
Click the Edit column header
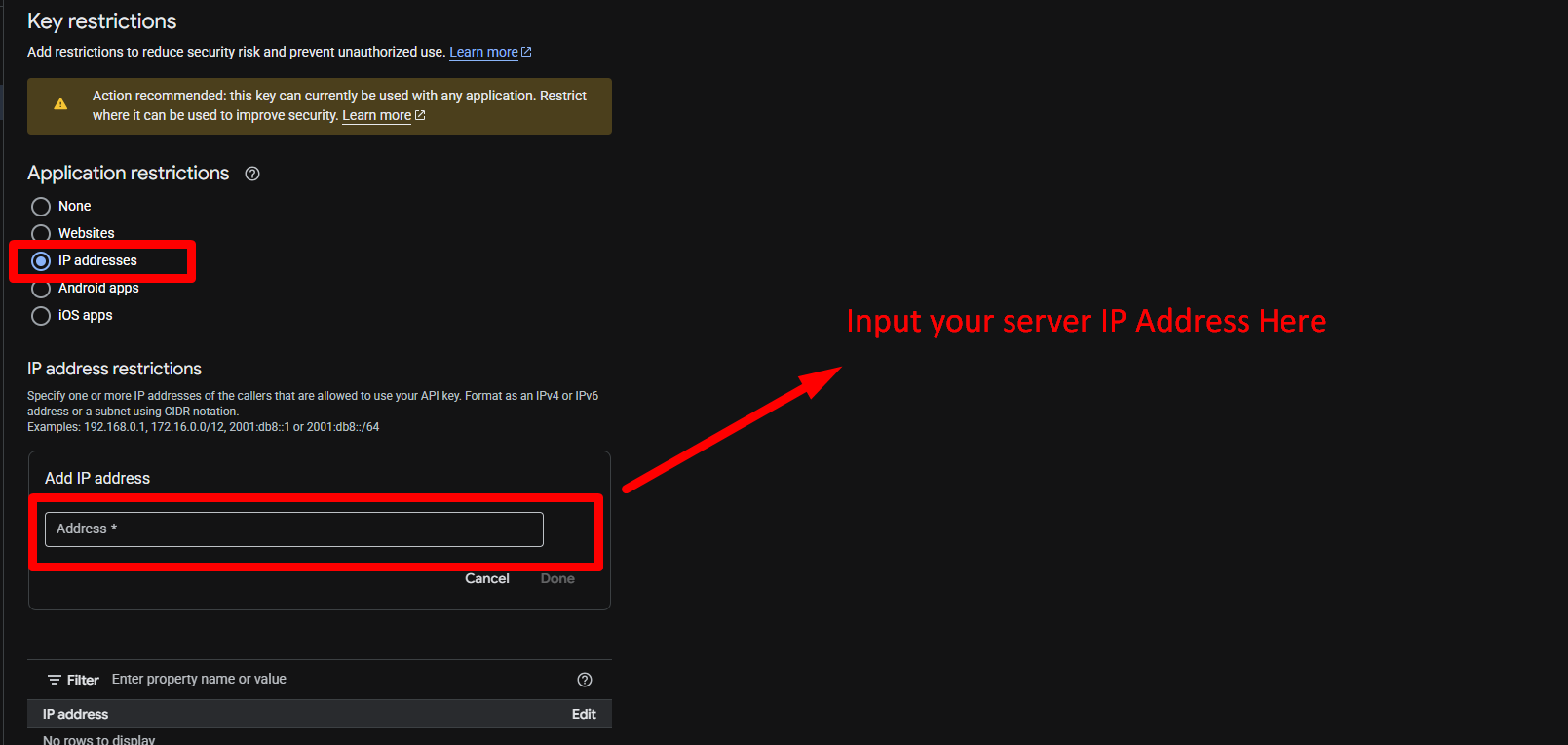[584, 714]
